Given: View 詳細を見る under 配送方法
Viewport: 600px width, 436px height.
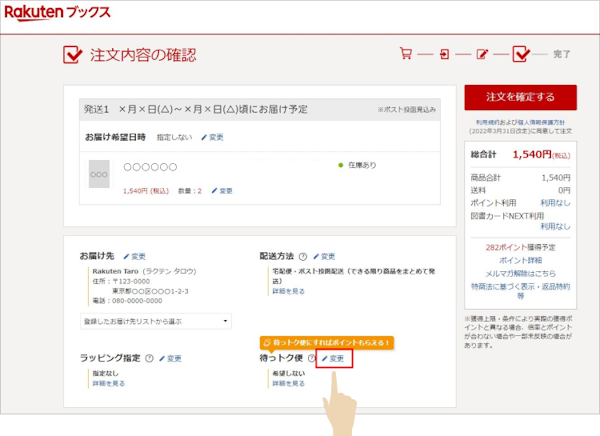Looking at the screenshot, I should click(289, 291).
